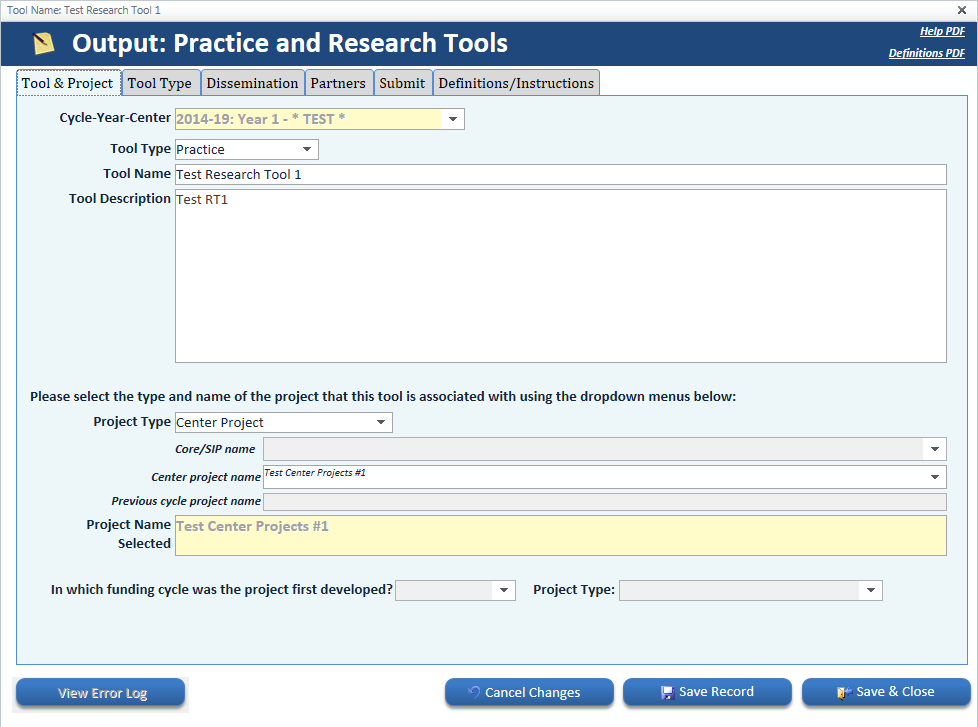Expand the top Project Type dropdown
Screen dimensions: 978x727
click(381, 423)
